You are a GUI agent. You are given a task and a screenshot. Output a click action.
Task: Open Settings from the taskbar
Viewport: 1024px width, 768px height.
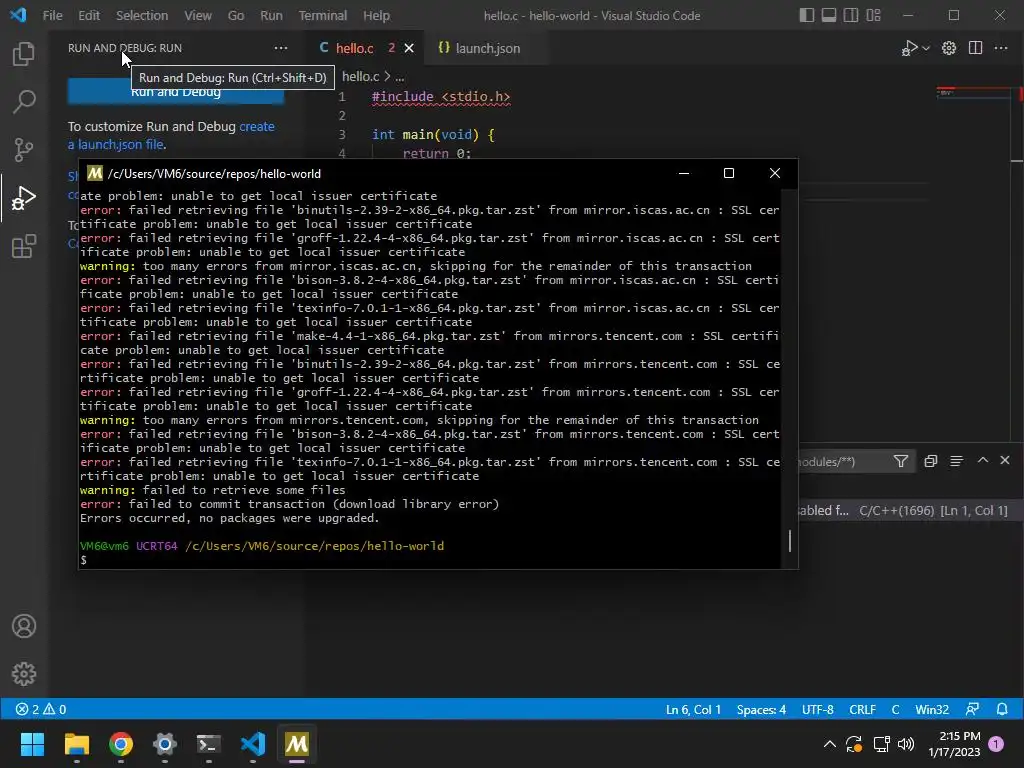tap(165, 744)
